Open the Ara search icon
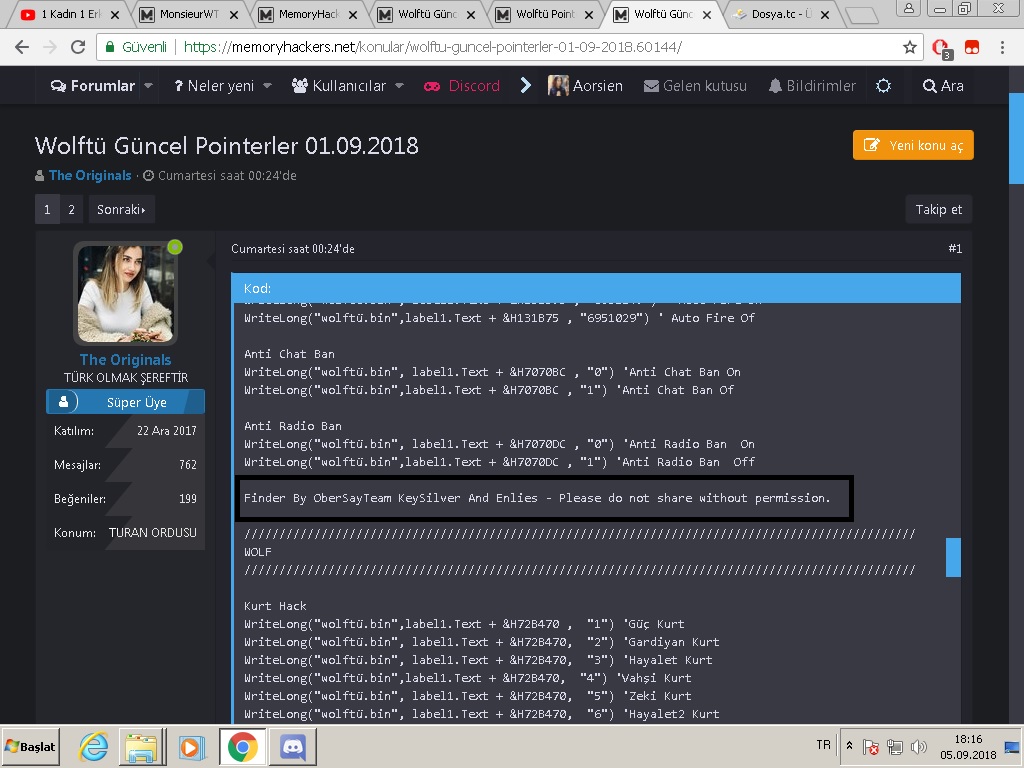The width and height of the screenshot is (1024, 768). point(942,86)
